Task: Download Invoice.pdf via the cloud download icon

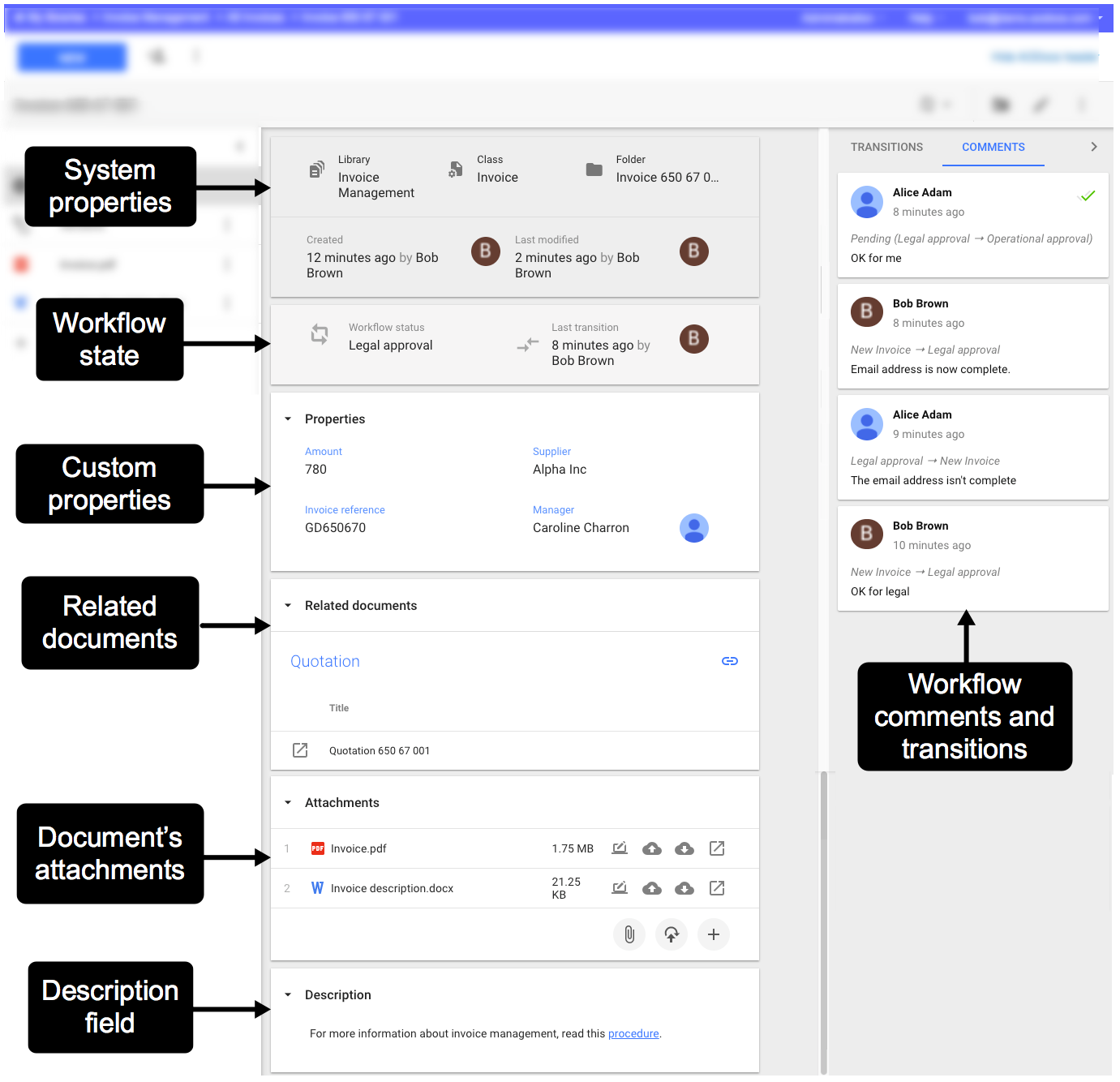Action: pyautogui.click(x=684, y=848)
